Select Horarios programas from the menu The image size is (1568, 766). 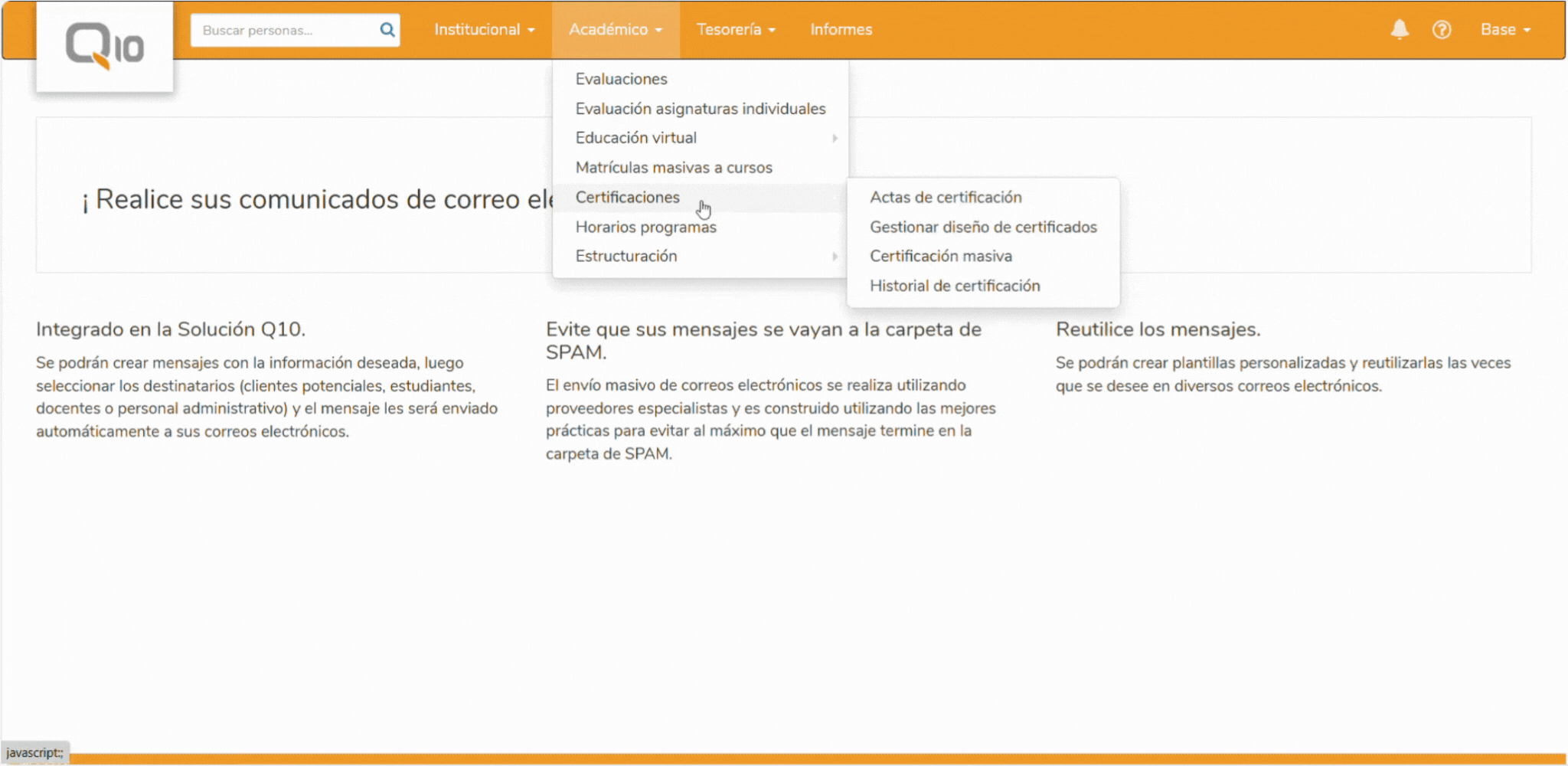coord(645,227)
